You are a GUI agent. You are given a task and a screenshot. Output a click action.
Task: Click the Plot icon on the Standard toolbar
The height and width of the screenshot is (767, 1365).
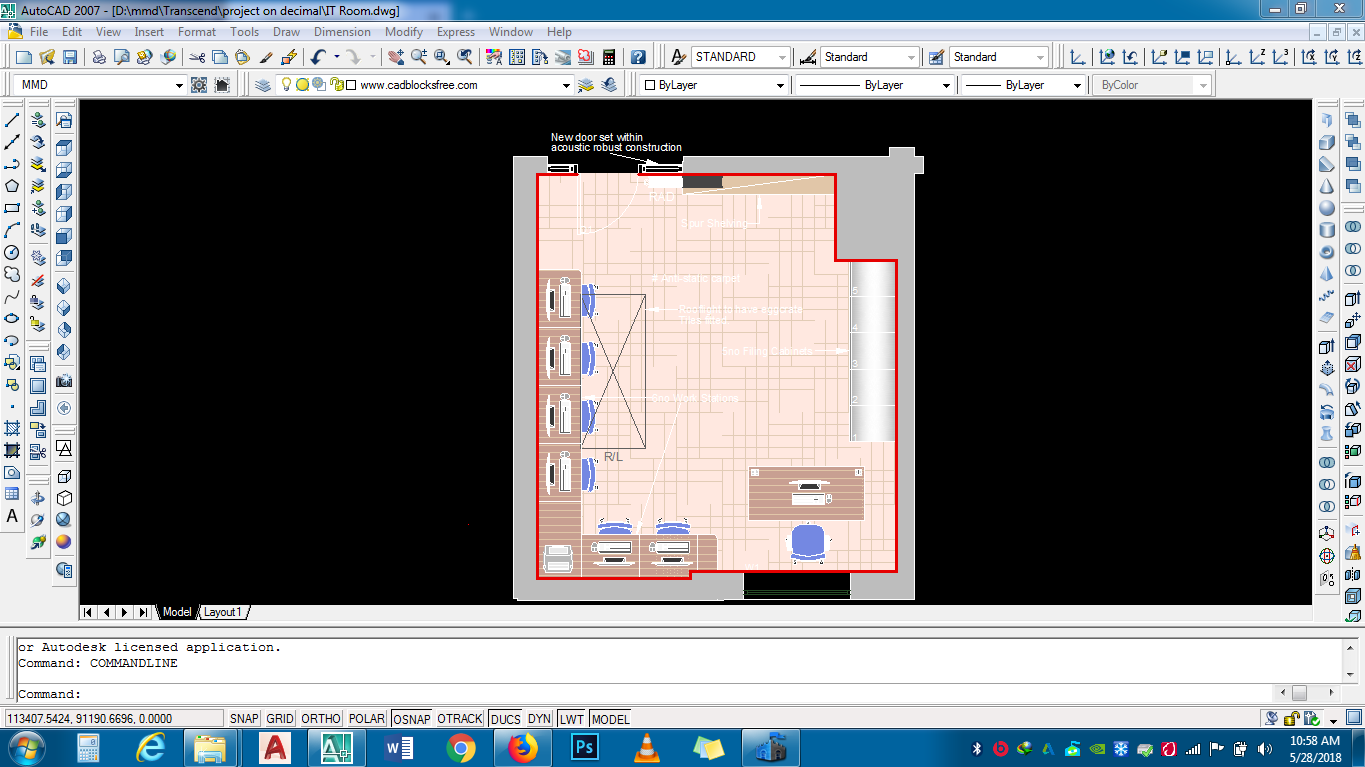(98, 57)
